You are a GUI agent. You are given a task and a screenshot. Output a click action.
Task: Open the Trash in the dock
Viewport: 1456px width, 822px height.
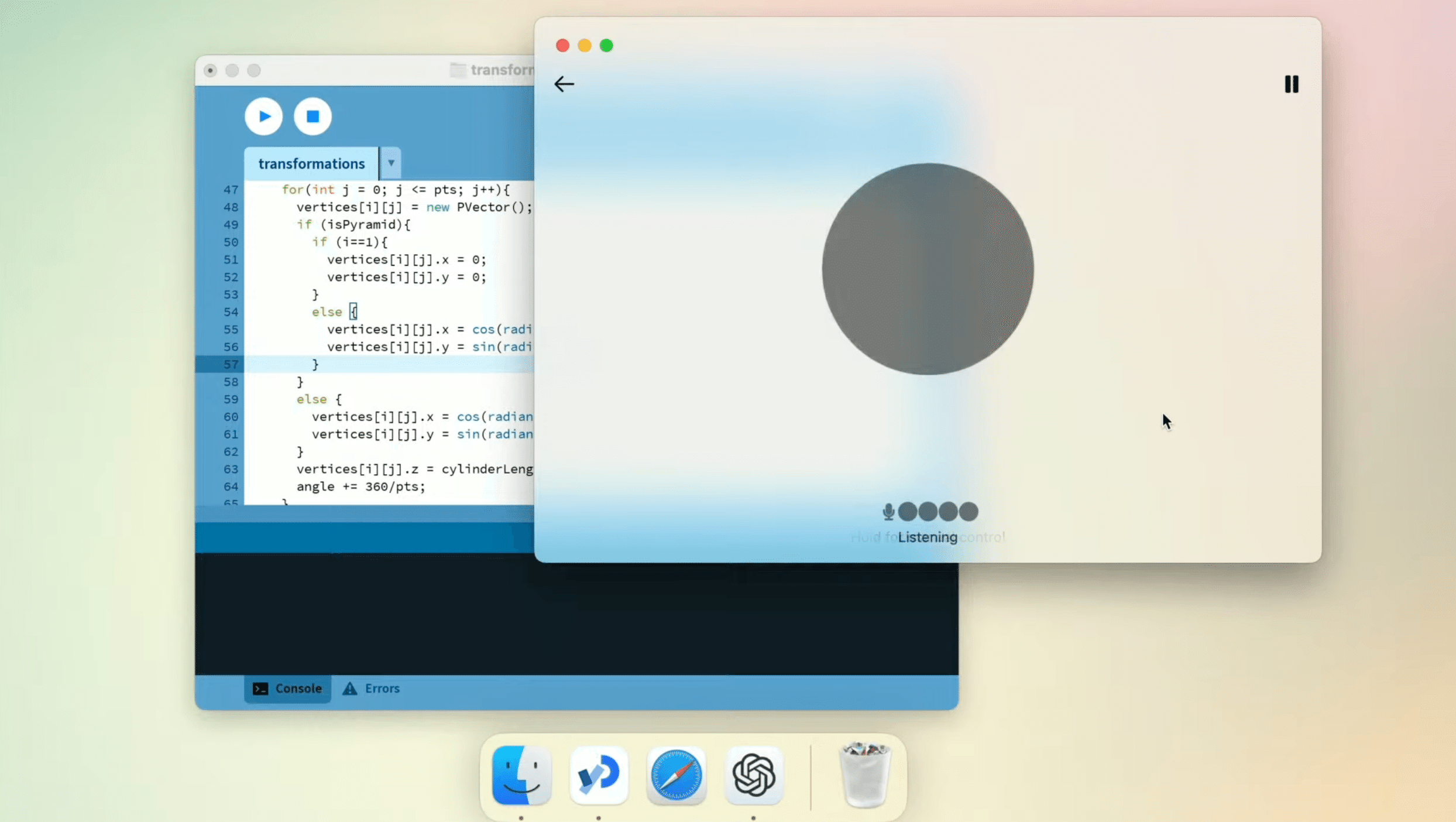coord(864,775)
